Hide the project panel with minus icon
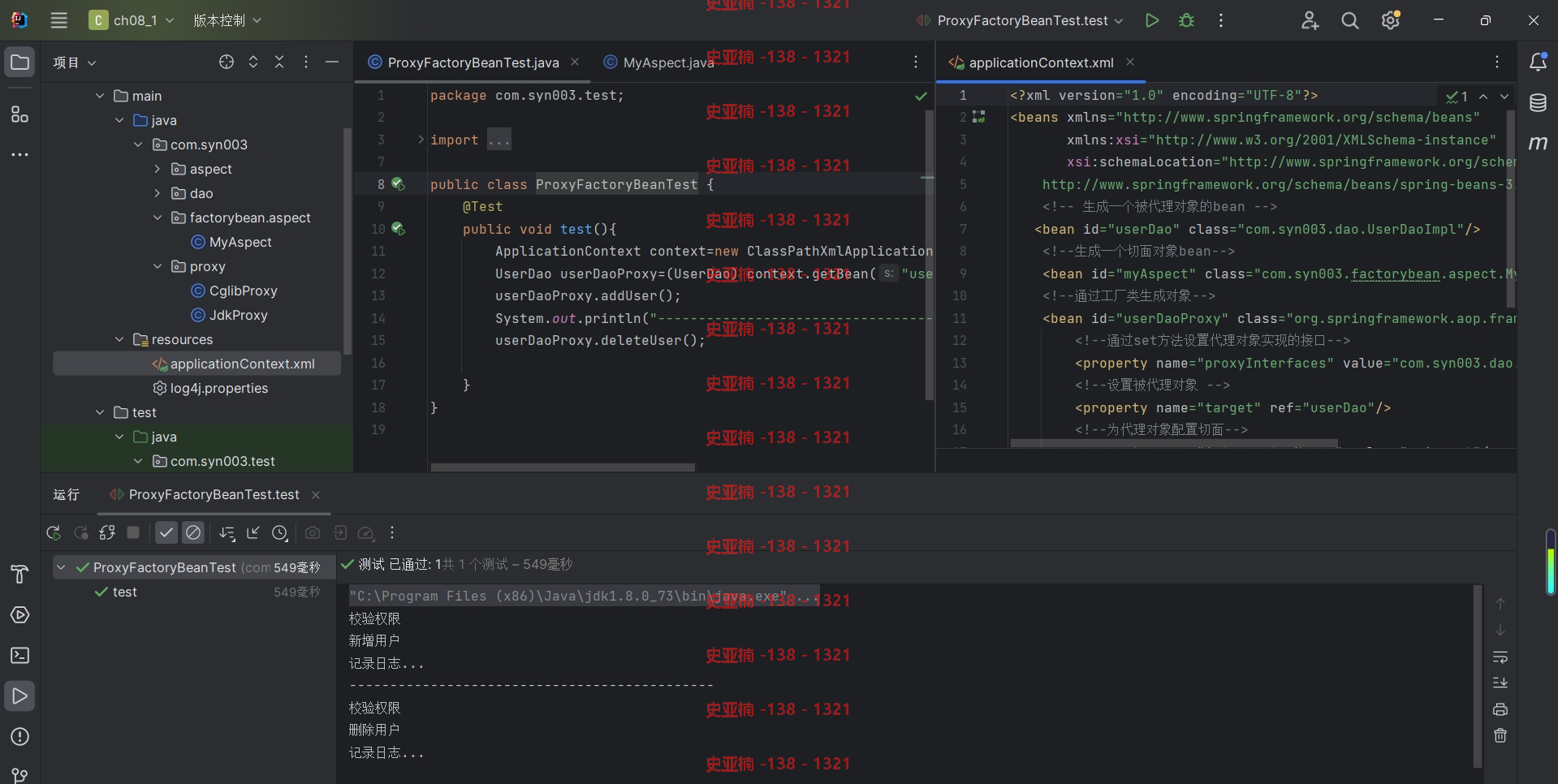Viewport: 1558px width, 784px height. pyautogui.click(x=332, y=62)
